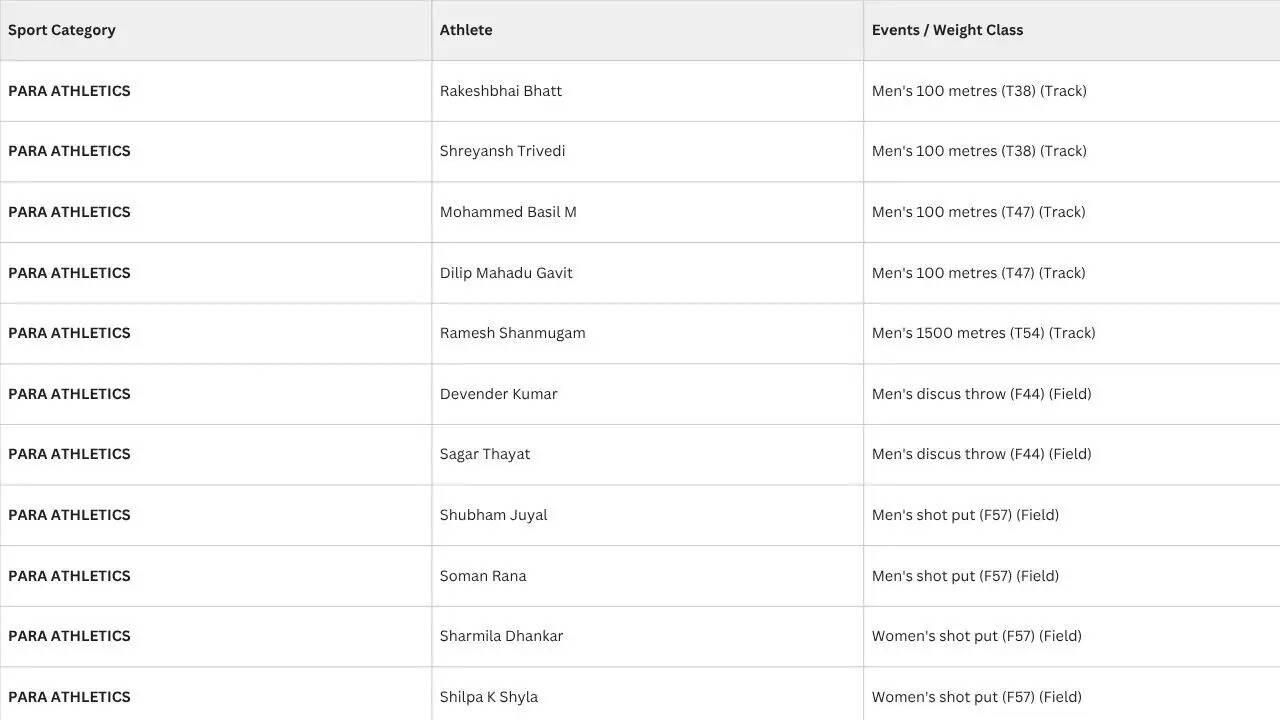Click the Mohammed Basil M name
Viewport: 1280px width, 720px height.
click(508, 212)
